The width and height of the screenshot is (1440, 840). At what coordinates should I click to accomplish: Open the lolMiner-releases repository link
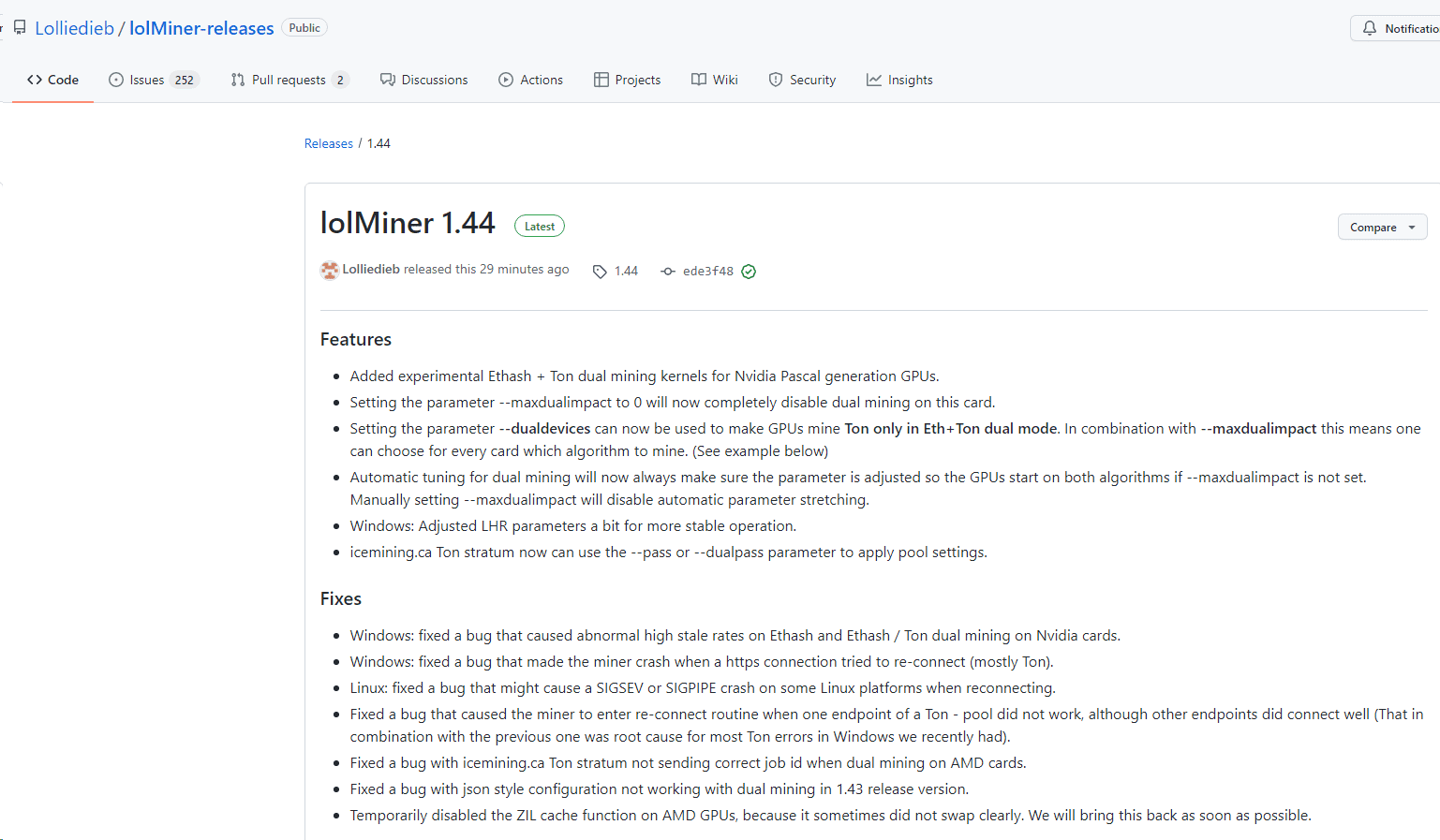click(201, 28)
